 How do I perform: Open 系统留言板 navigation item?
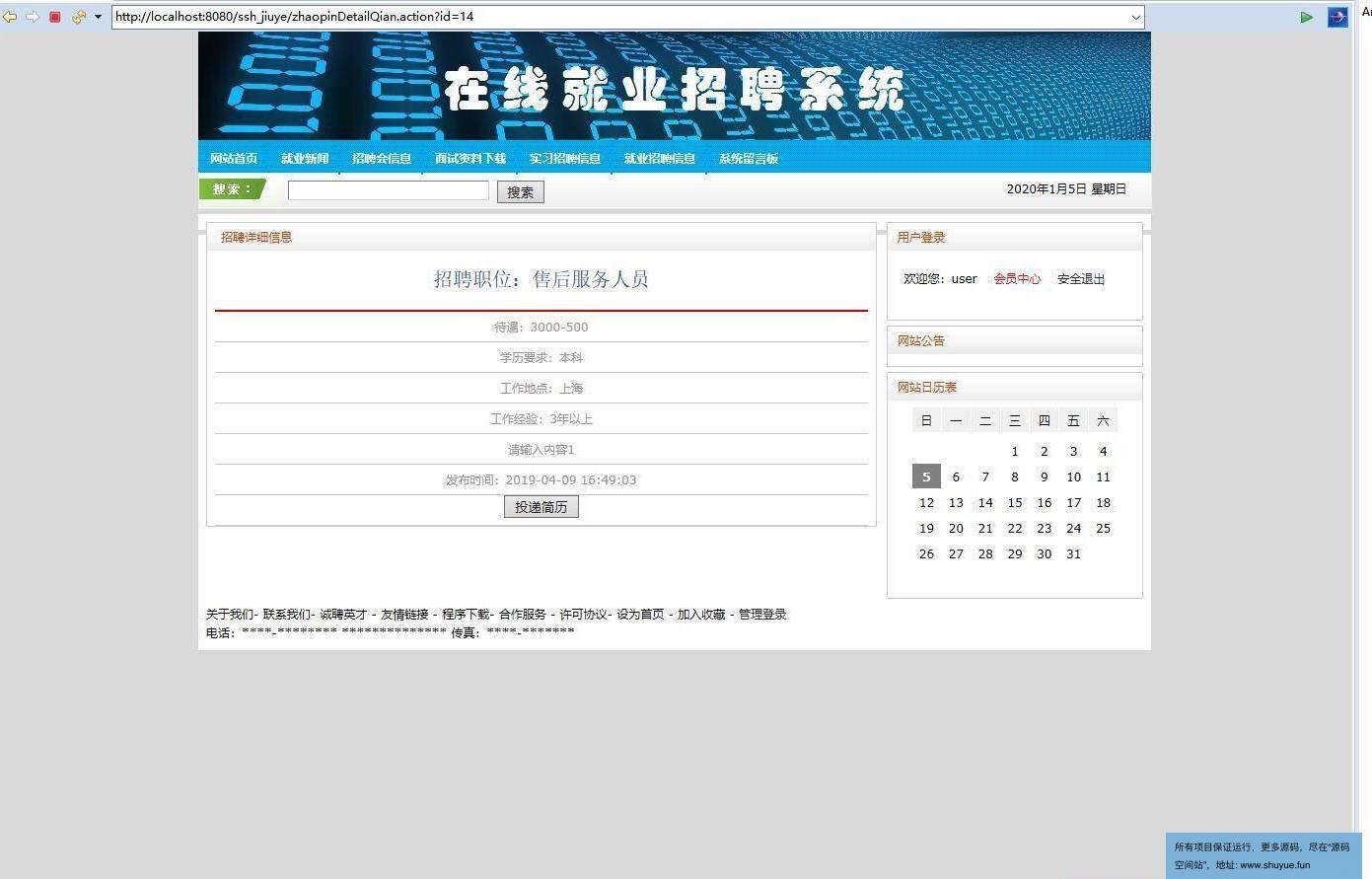click(x=749, y=159)
